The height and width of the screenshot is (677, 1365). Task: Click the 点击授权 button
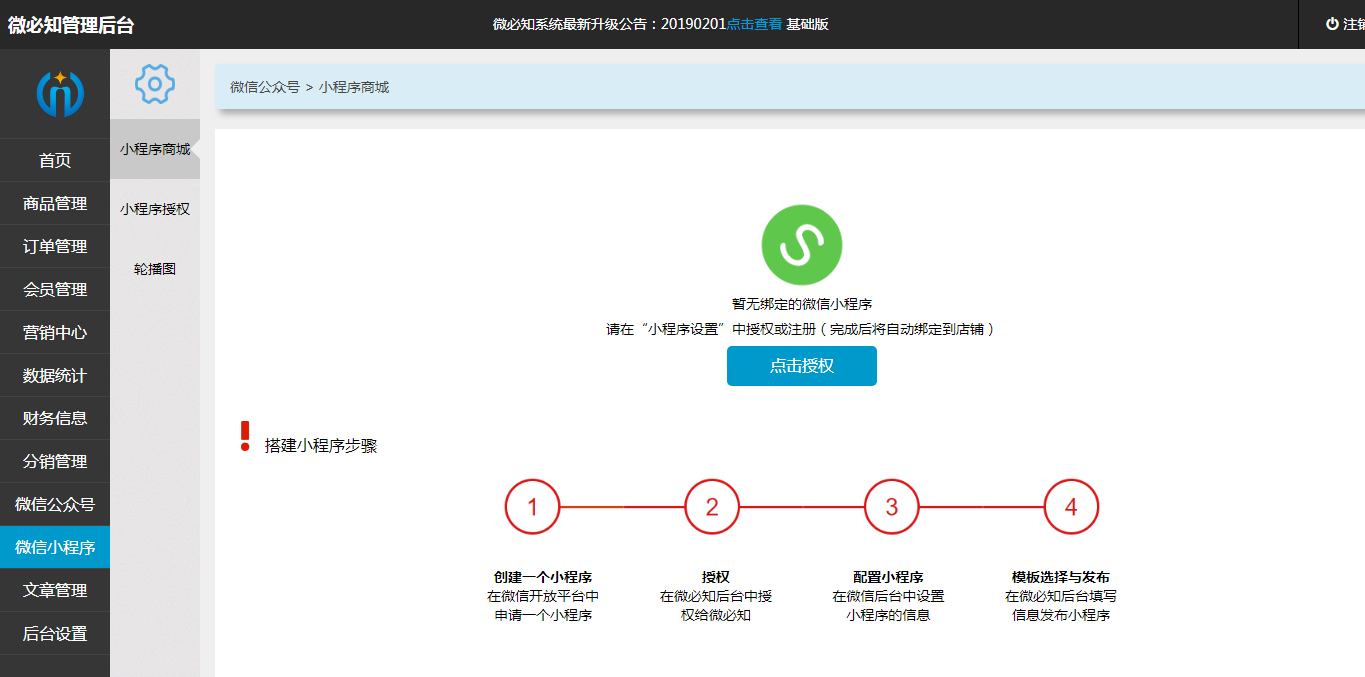[x=801, y=366]
